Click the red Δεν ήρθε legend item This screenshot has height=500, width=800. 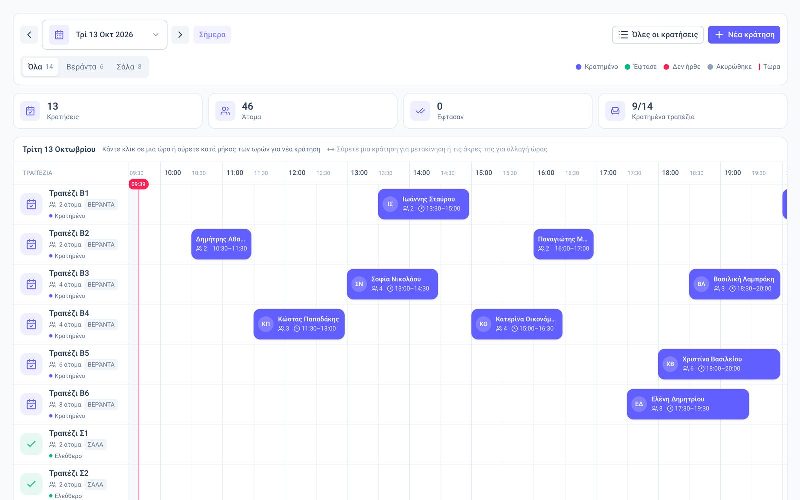682,67
